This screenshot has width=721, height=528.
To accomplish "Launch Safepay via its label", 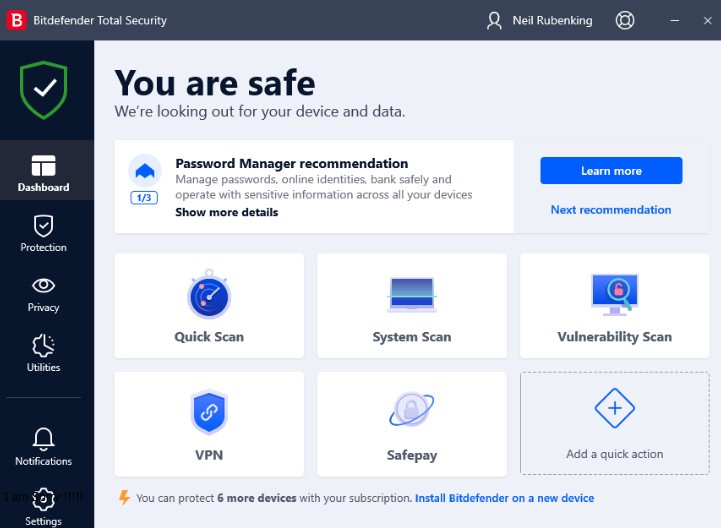I will [412, 455].
